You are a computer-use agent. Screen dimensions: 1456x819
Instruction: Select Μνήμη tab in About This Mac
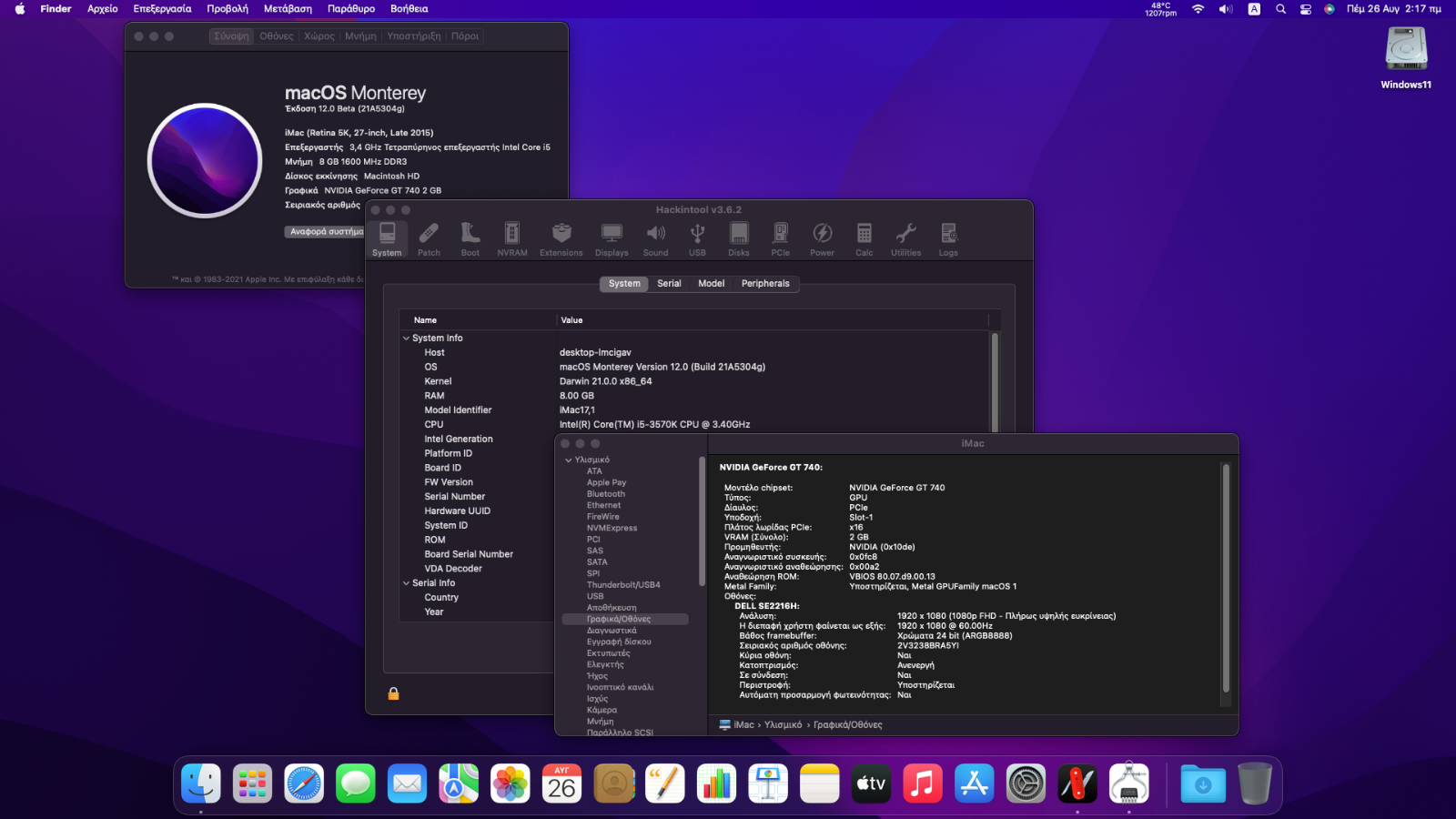(360, 36)
